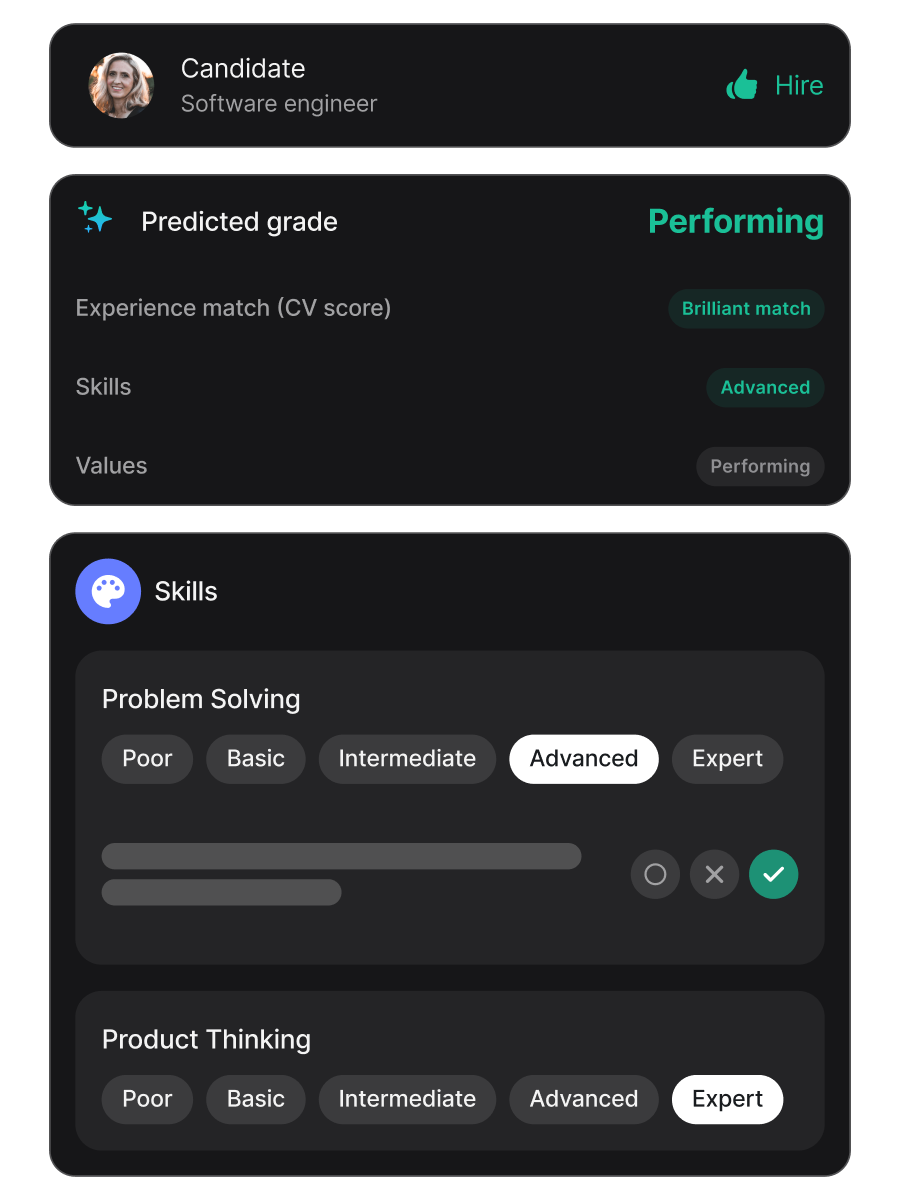This screenshot has width=900, height=1200.
Task: Select Basic for Problem Solving
Action: [x=256, y=759]
